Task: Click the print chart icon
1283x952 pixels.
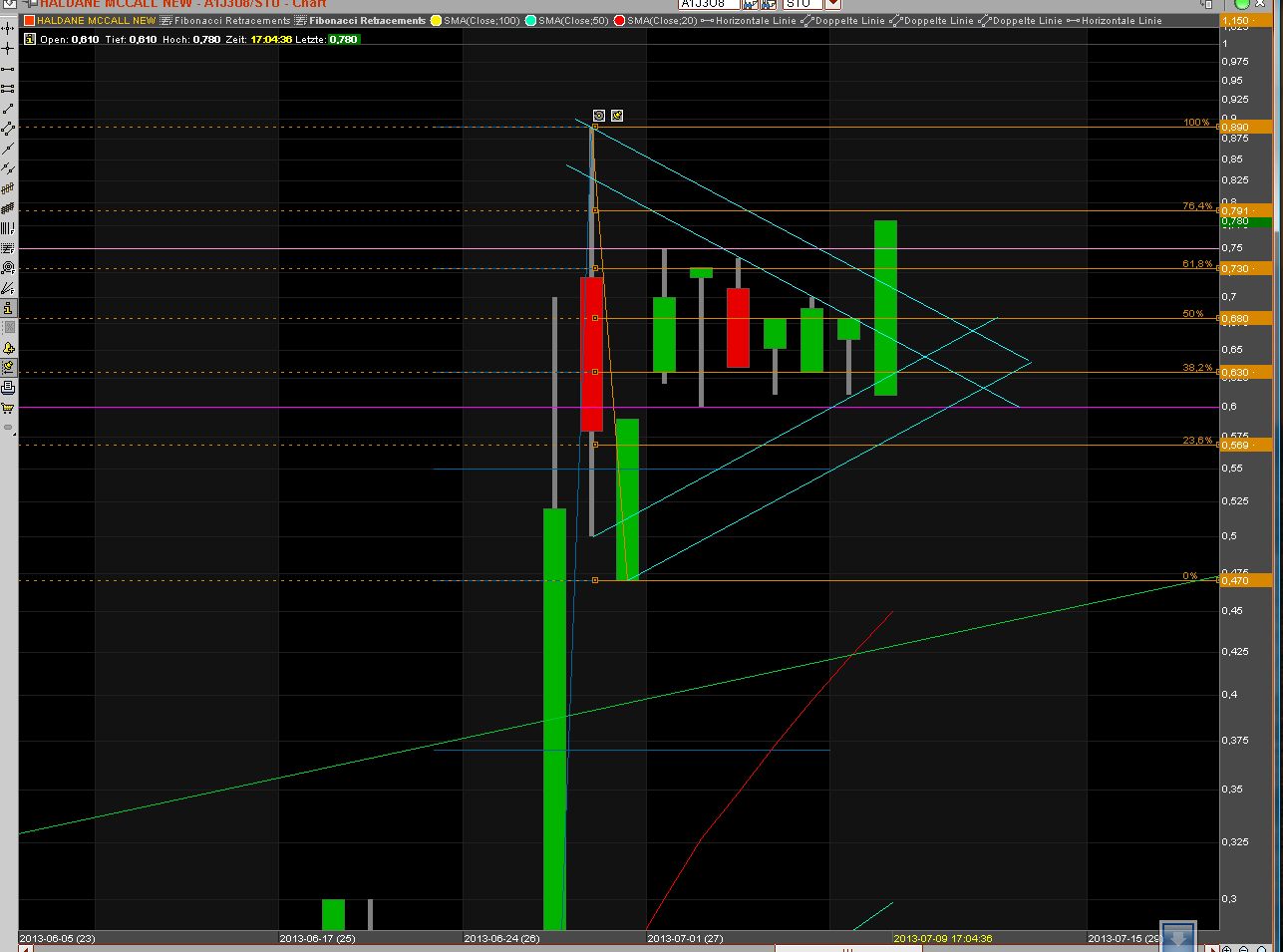Action: pos(8,388)
